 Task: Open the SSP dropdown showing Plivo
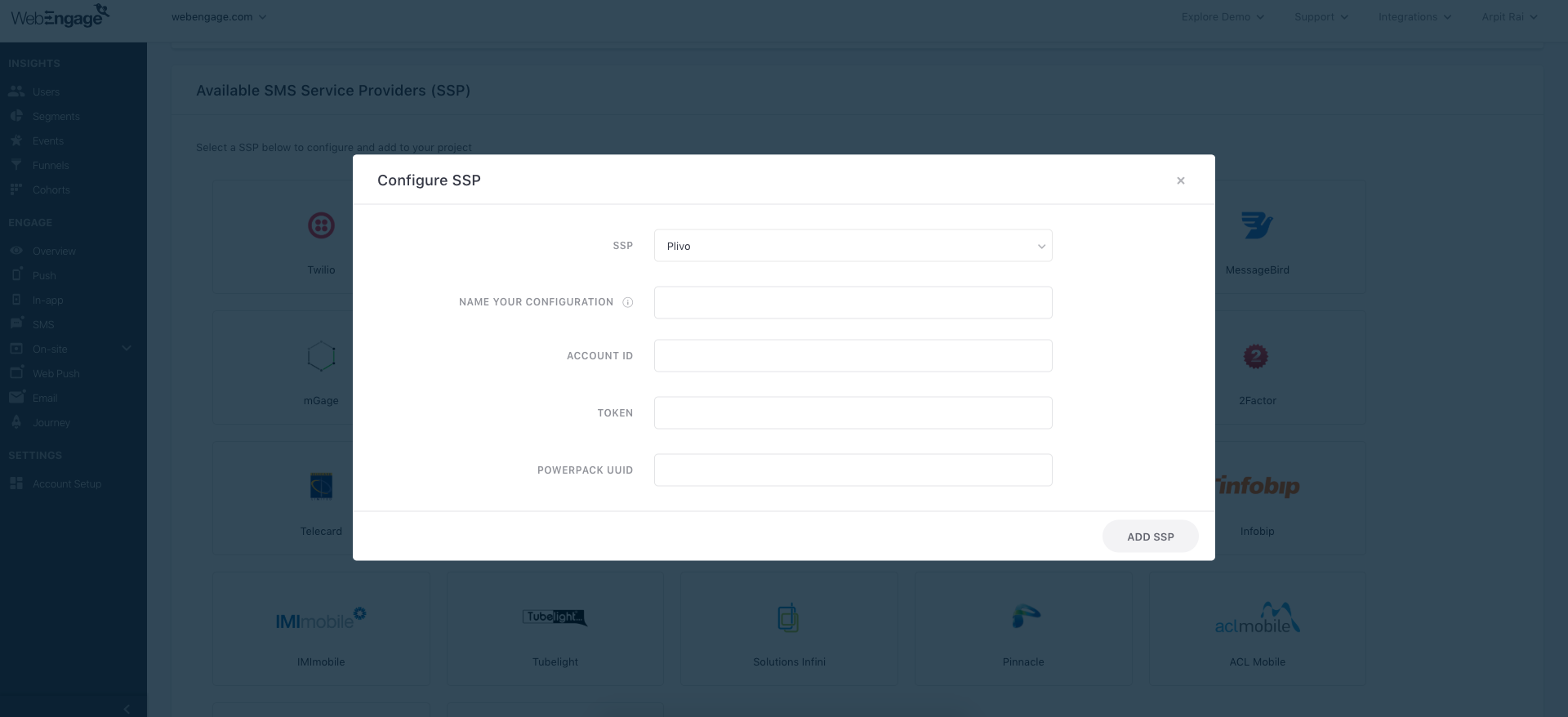pyautogui.click(x=853, y=246)
